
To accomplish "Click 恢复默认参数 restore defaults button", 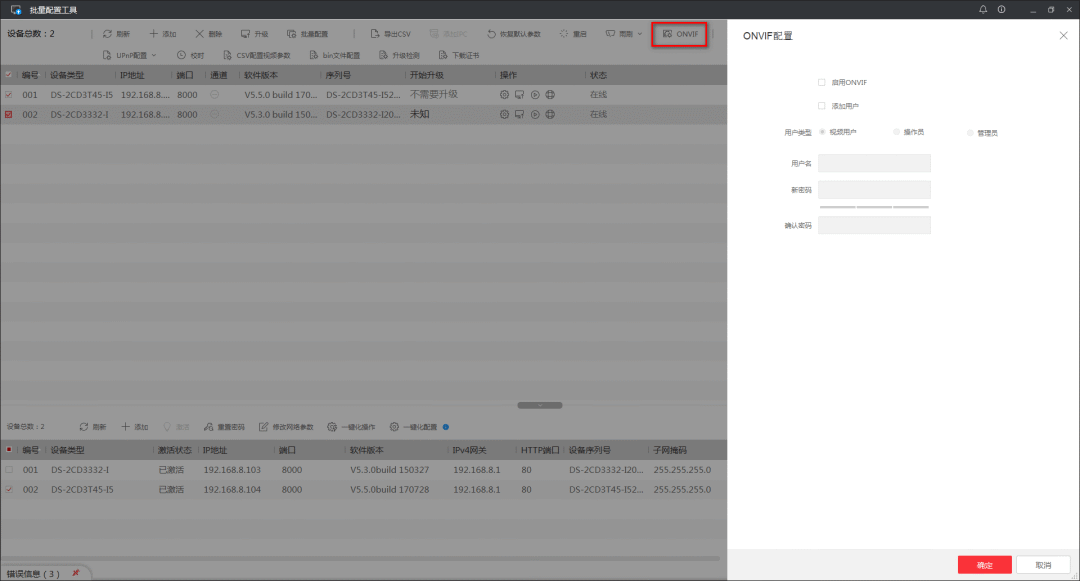I will click(x=513, y=34).
